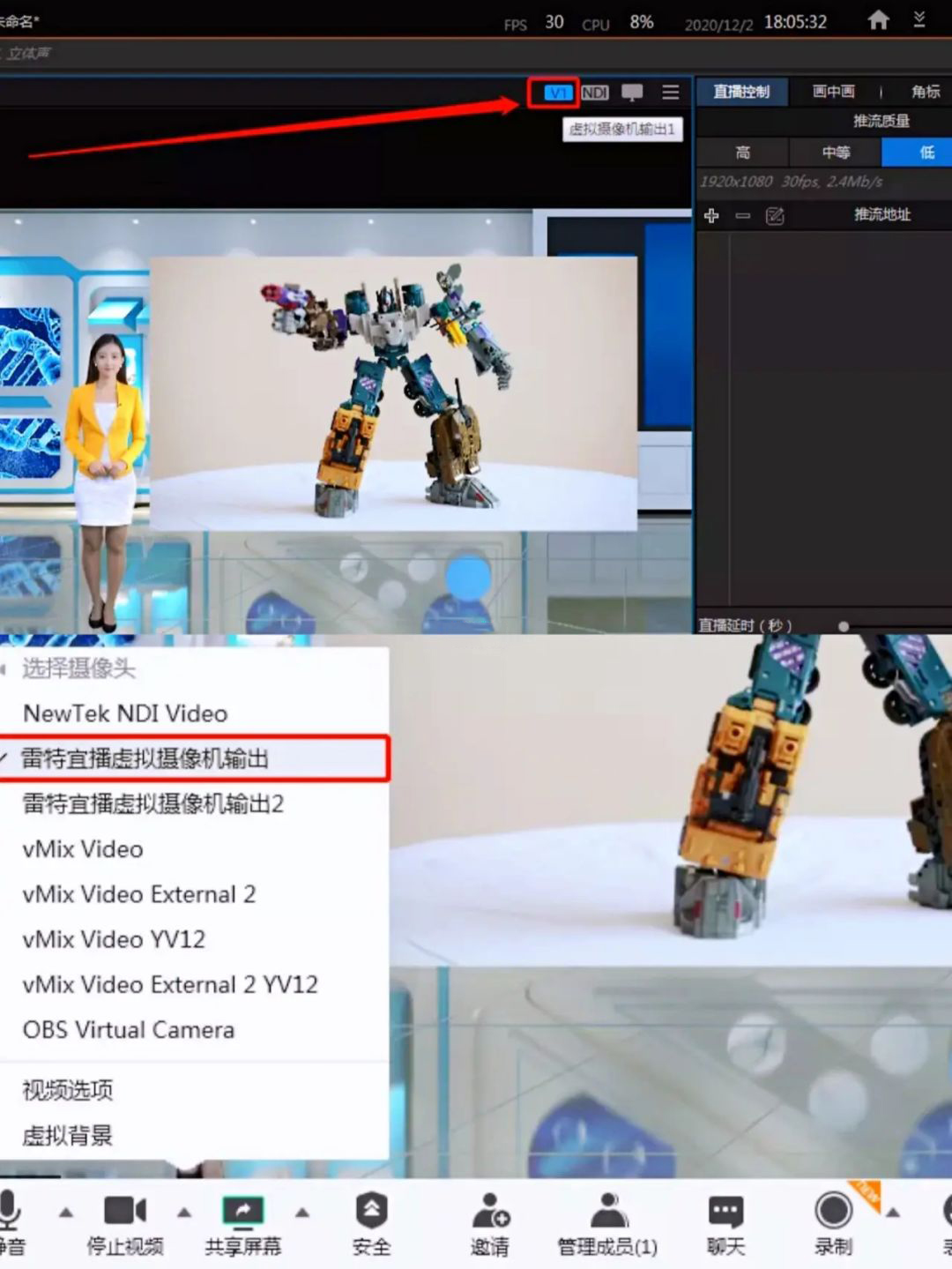Mute the microphone in the meeting toolbar
The image size is (952, 1269).
click(x=10, y=1210)
